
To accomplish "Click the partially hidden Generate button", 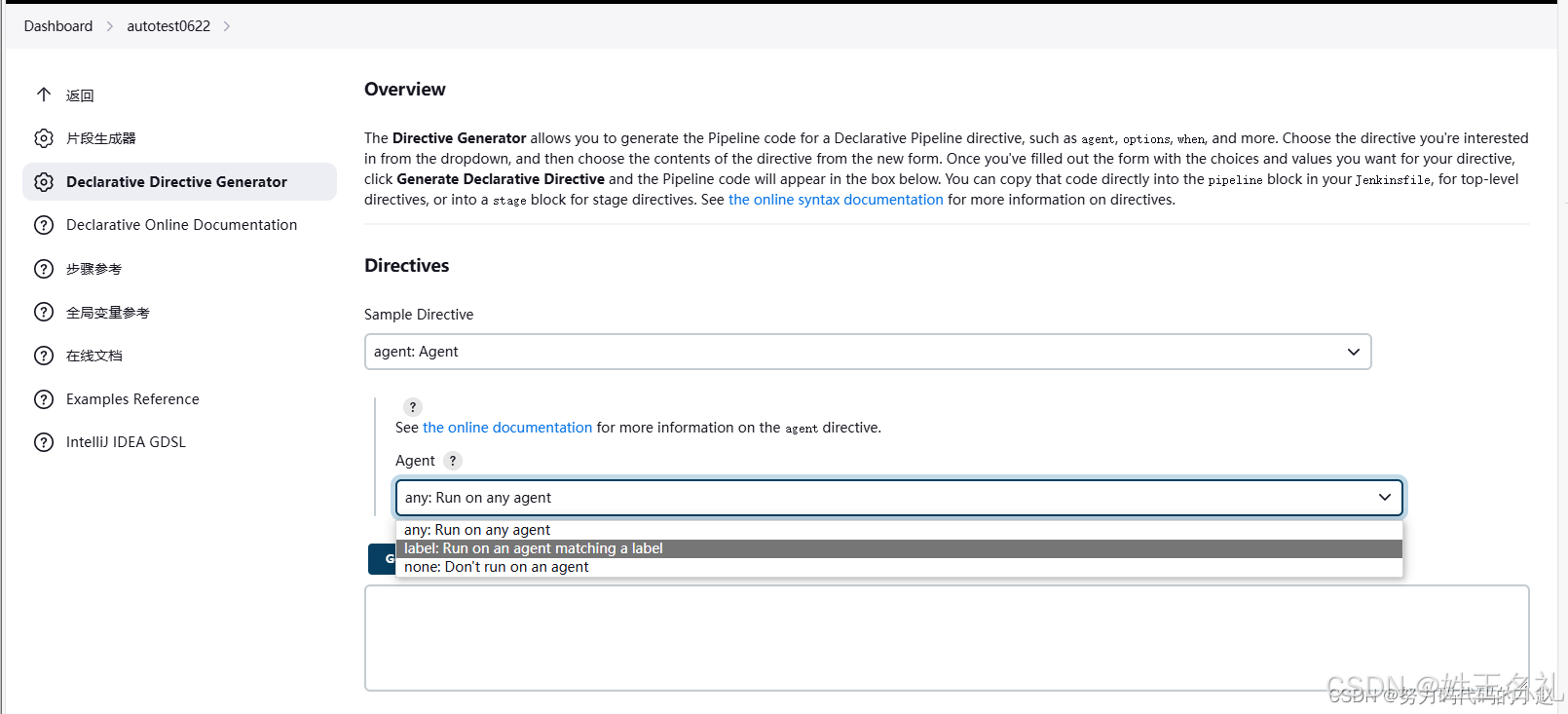I will click(382, 559).
